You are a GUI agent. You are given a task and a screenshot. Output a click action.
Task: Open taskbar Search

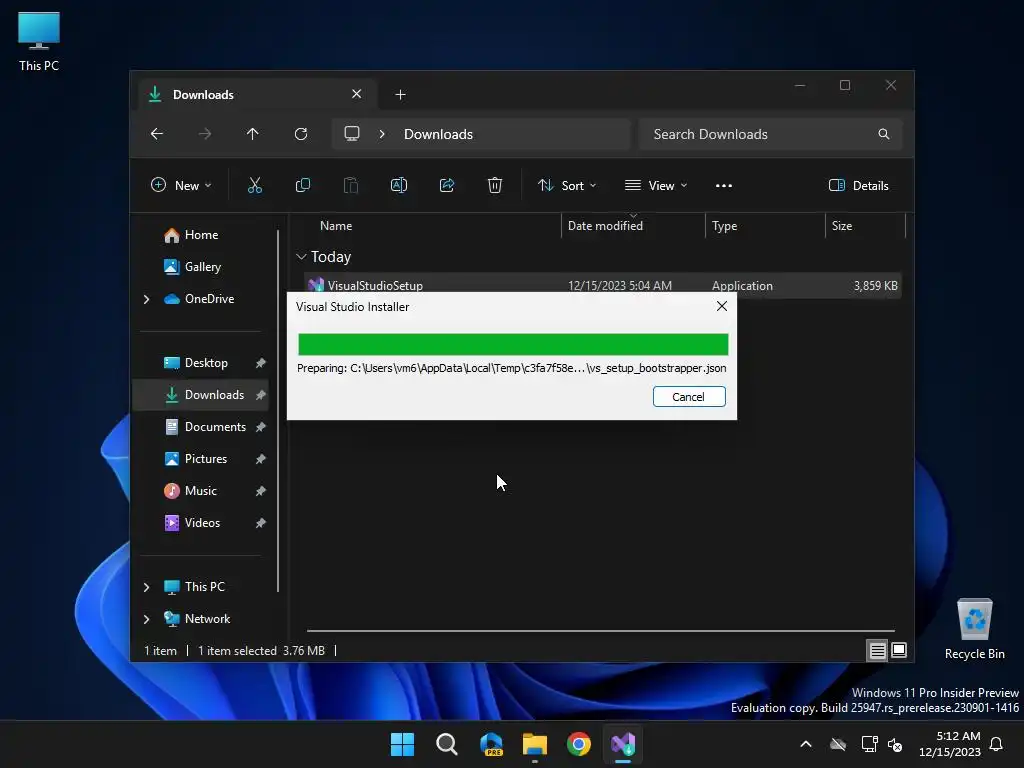click(447, 744)
